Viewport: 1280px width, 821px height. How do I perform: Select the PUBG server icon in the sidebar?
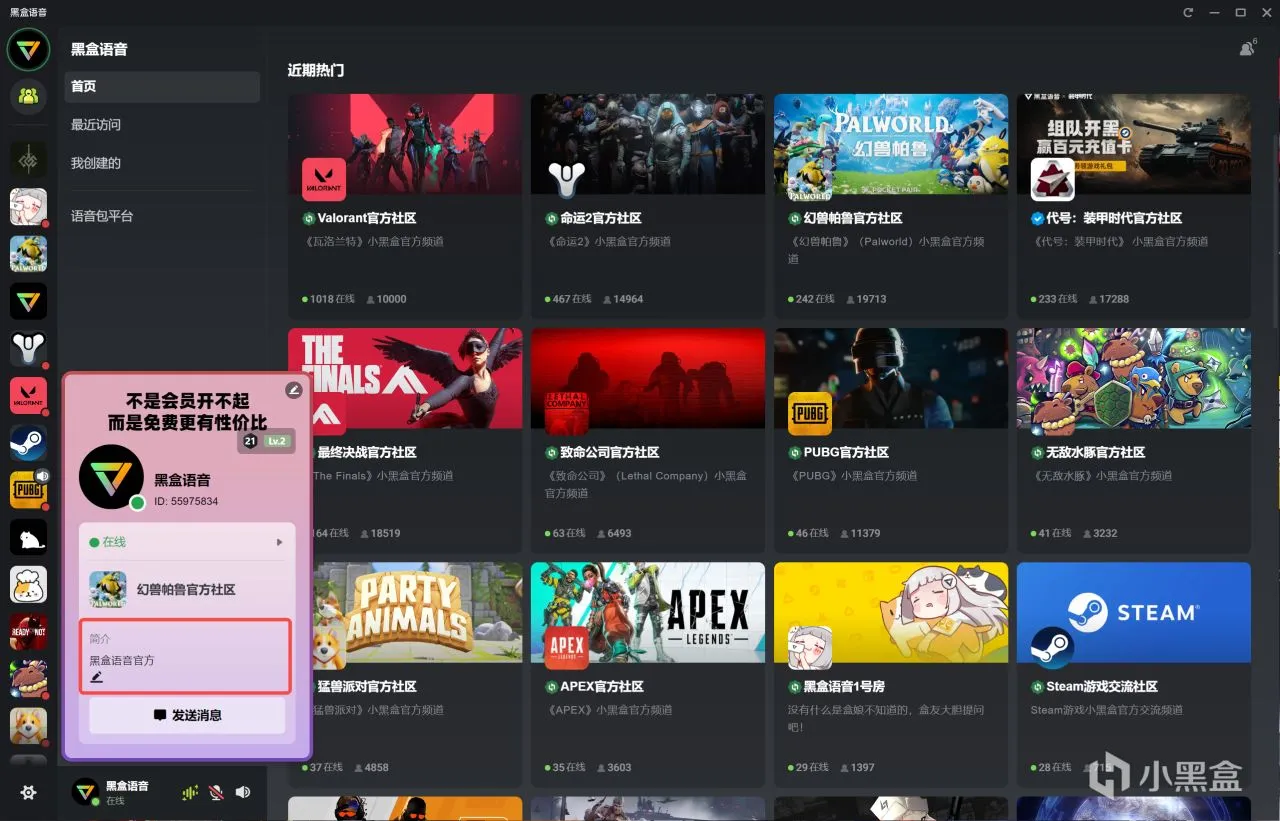click(x=28, y=490)
